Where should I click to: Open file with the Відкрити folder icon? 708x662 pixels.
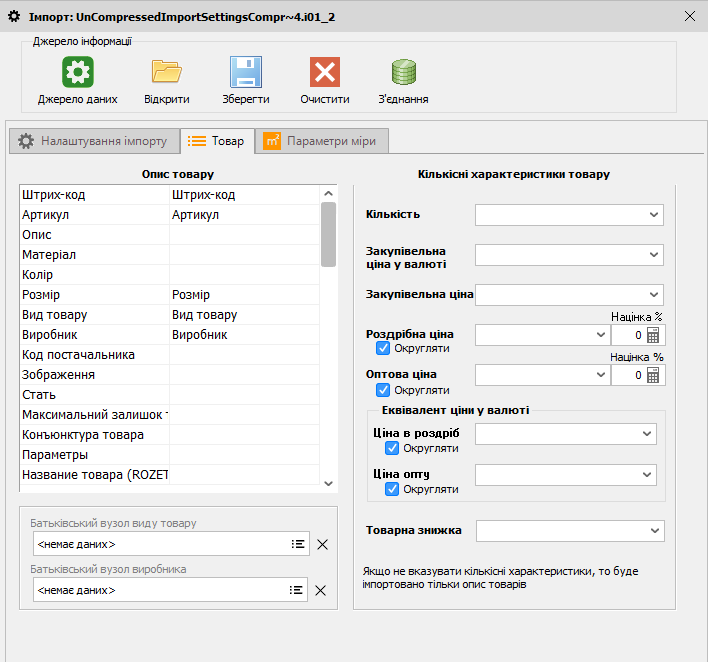[x=166, y=73]
